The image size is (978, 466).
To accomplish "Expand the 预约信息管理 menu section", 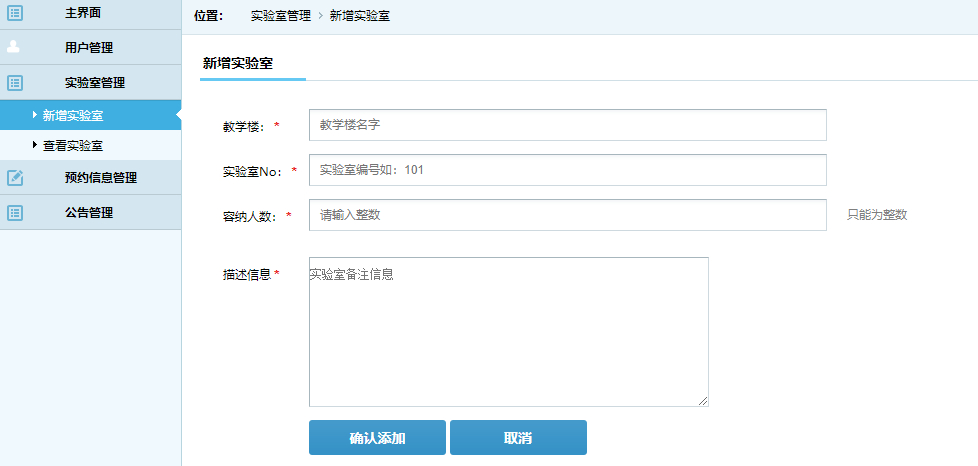I will coord(90,178).
